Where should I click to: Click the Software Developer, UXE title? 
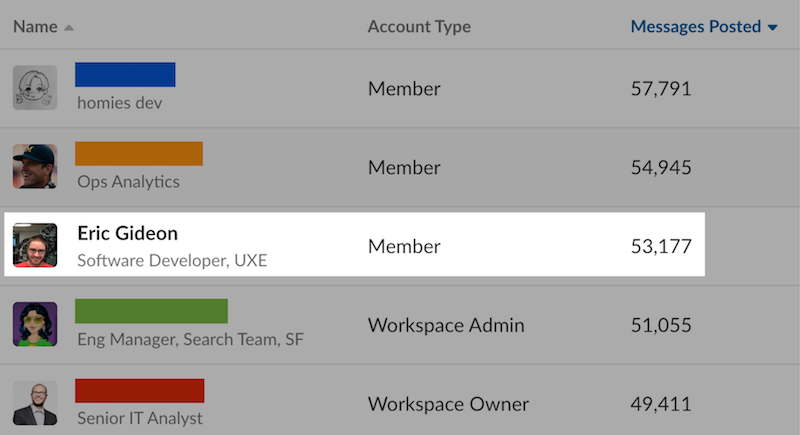pos(172,261)
